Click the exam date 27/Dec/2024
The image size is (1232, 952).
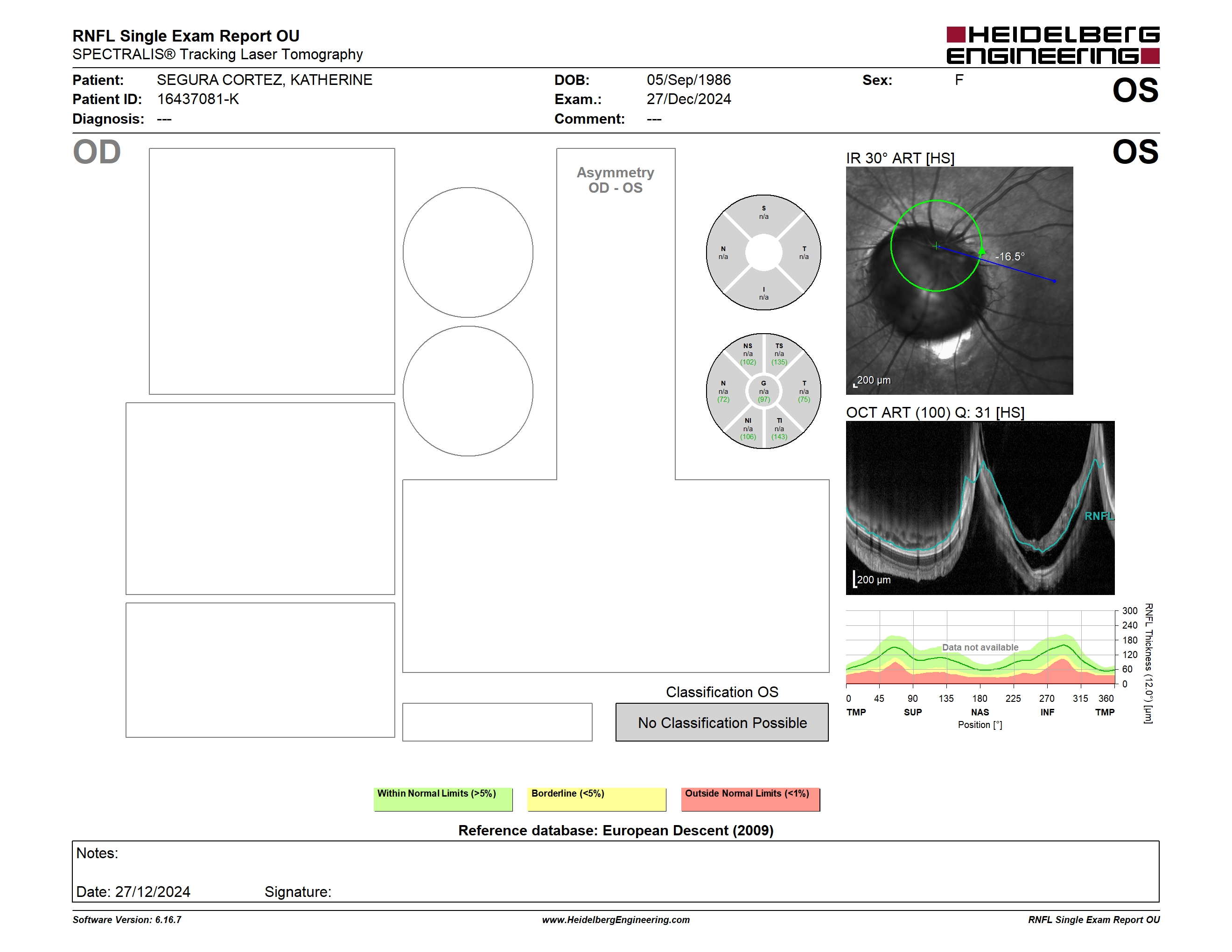[688, 99]
